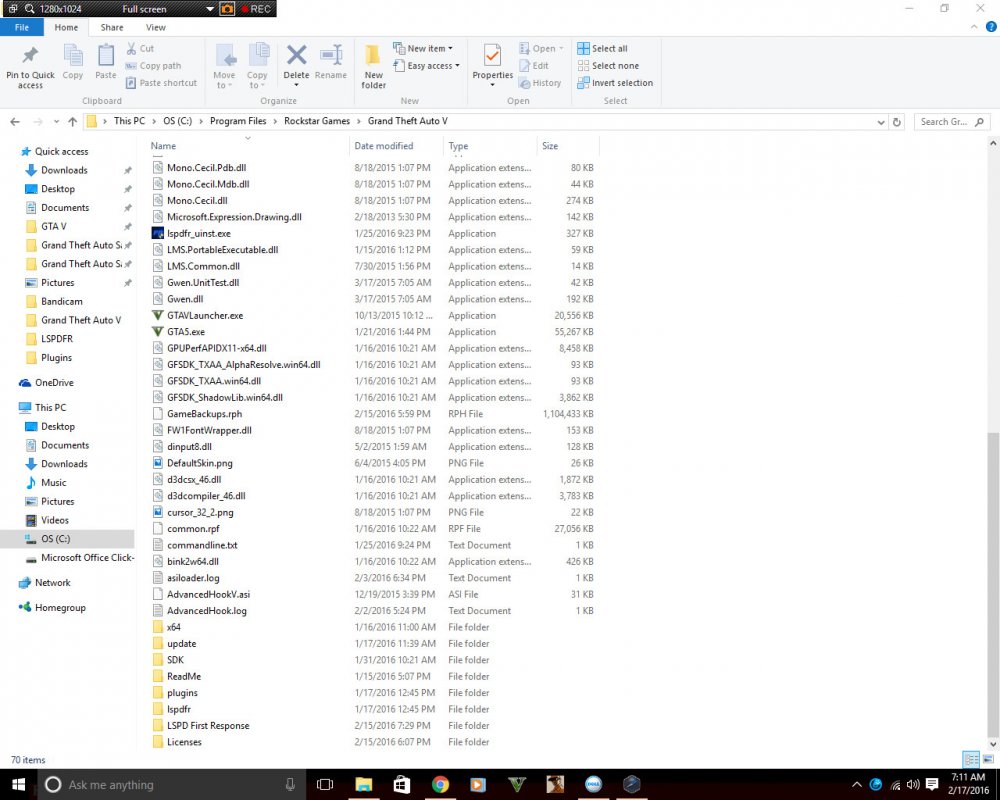
Task: Click Invert selection in ribbon
Action: (x=615, y=83)
